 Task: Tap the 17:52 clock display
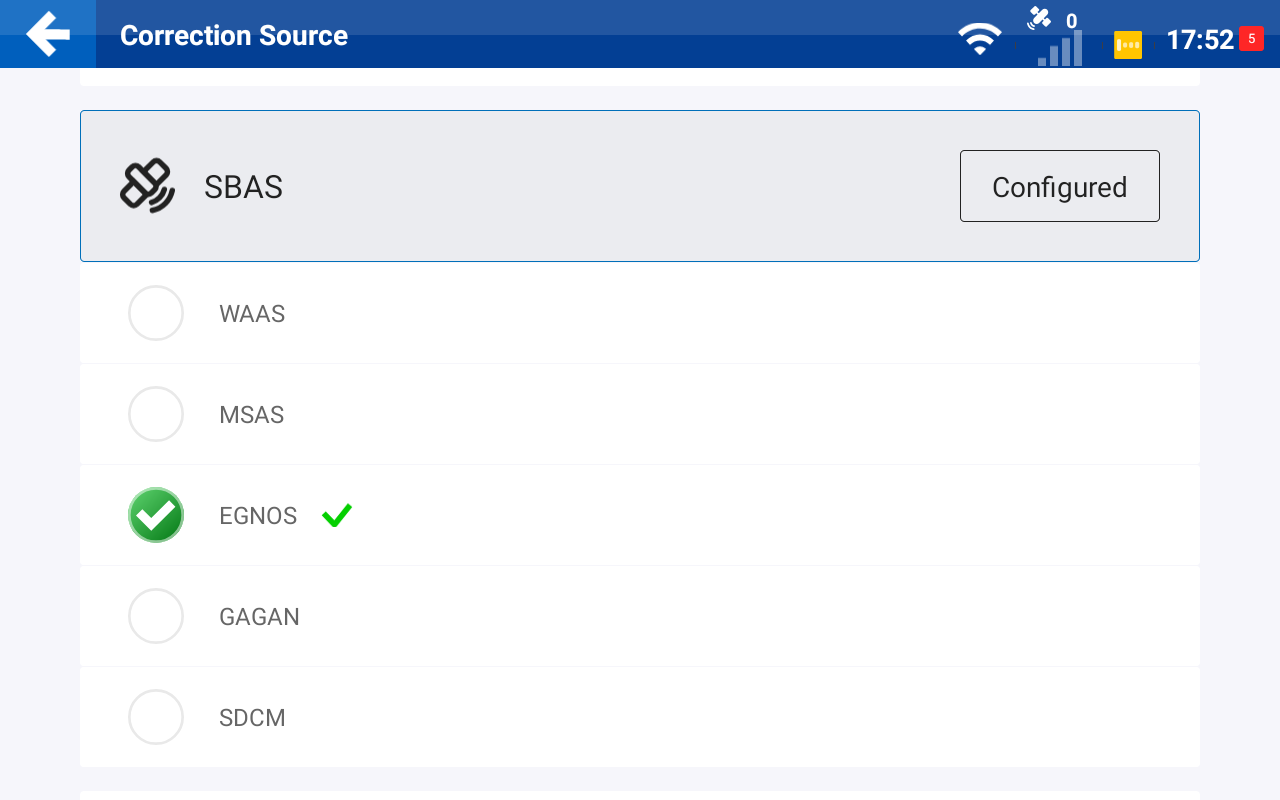coord(1200,40)
